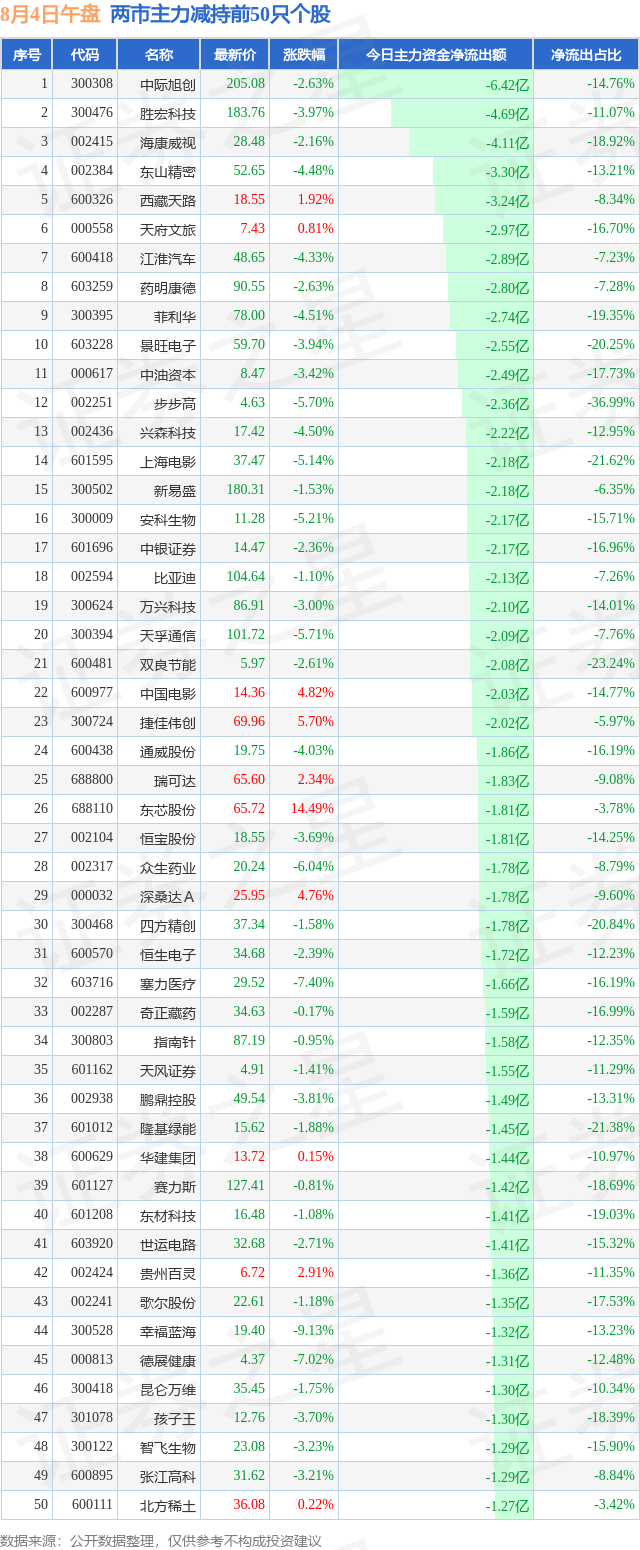Click the 数据来源 disclaimer footer text
This screenshot has height=1550, width=640.
click(x=161, y=1540)
